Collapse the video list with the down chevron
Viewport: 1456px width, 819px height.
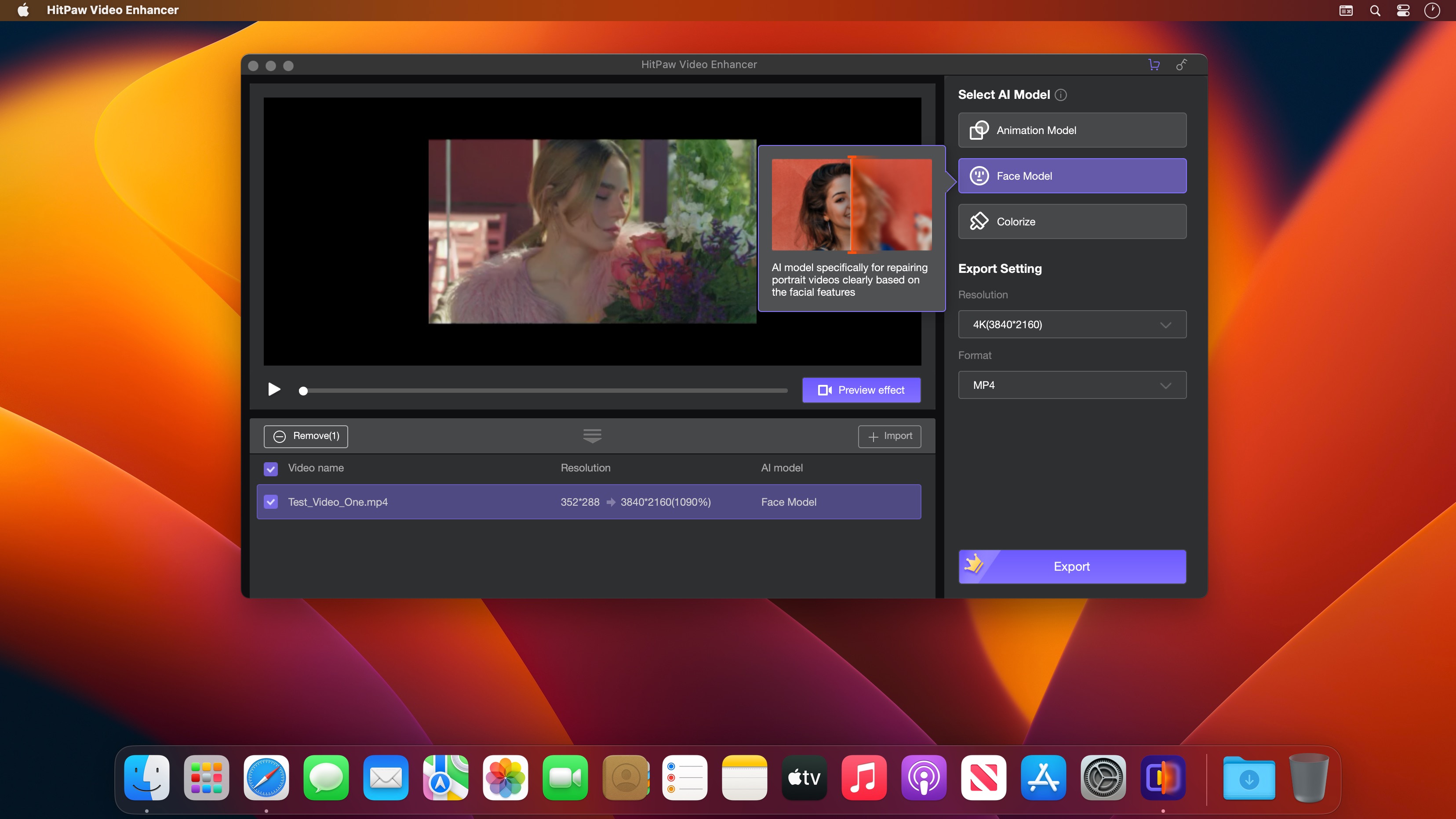coord(592,435)
